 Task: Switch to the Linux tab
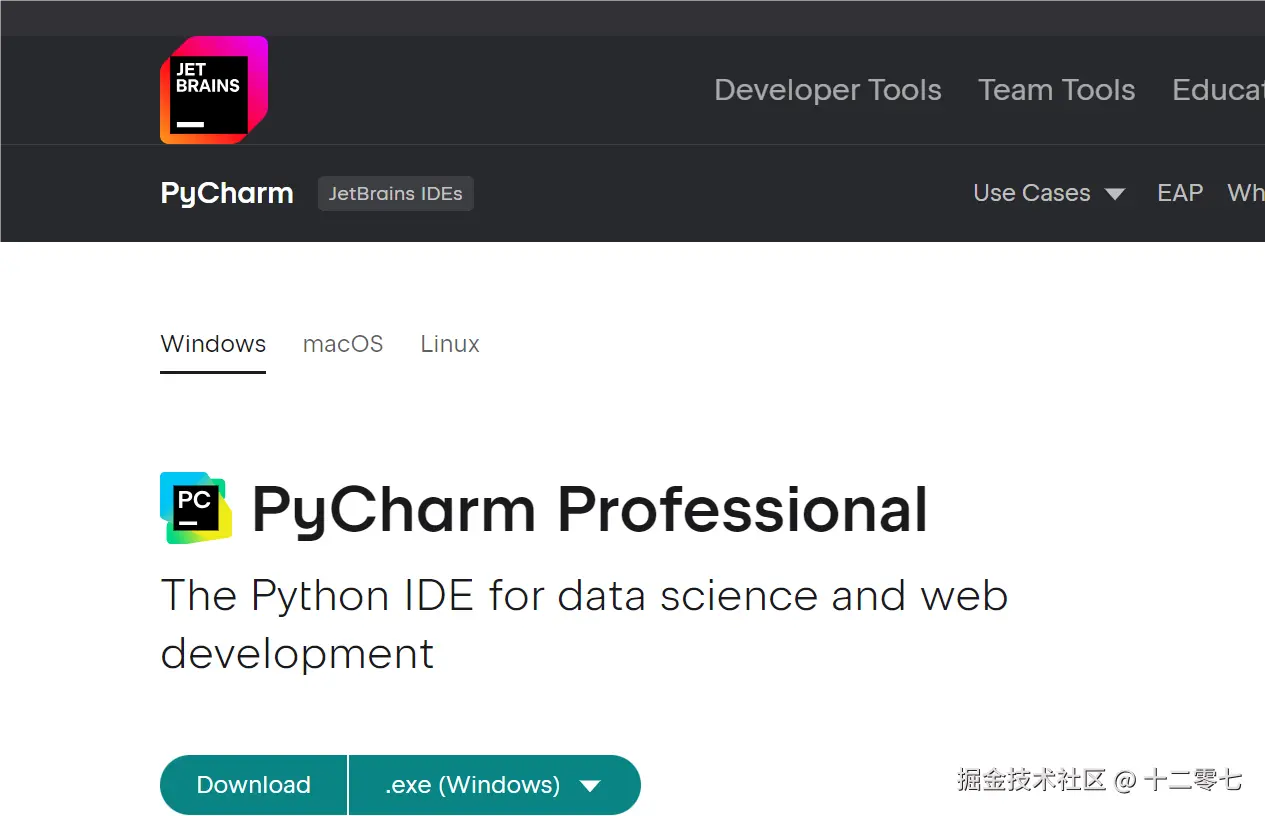(x=450, y=344)
